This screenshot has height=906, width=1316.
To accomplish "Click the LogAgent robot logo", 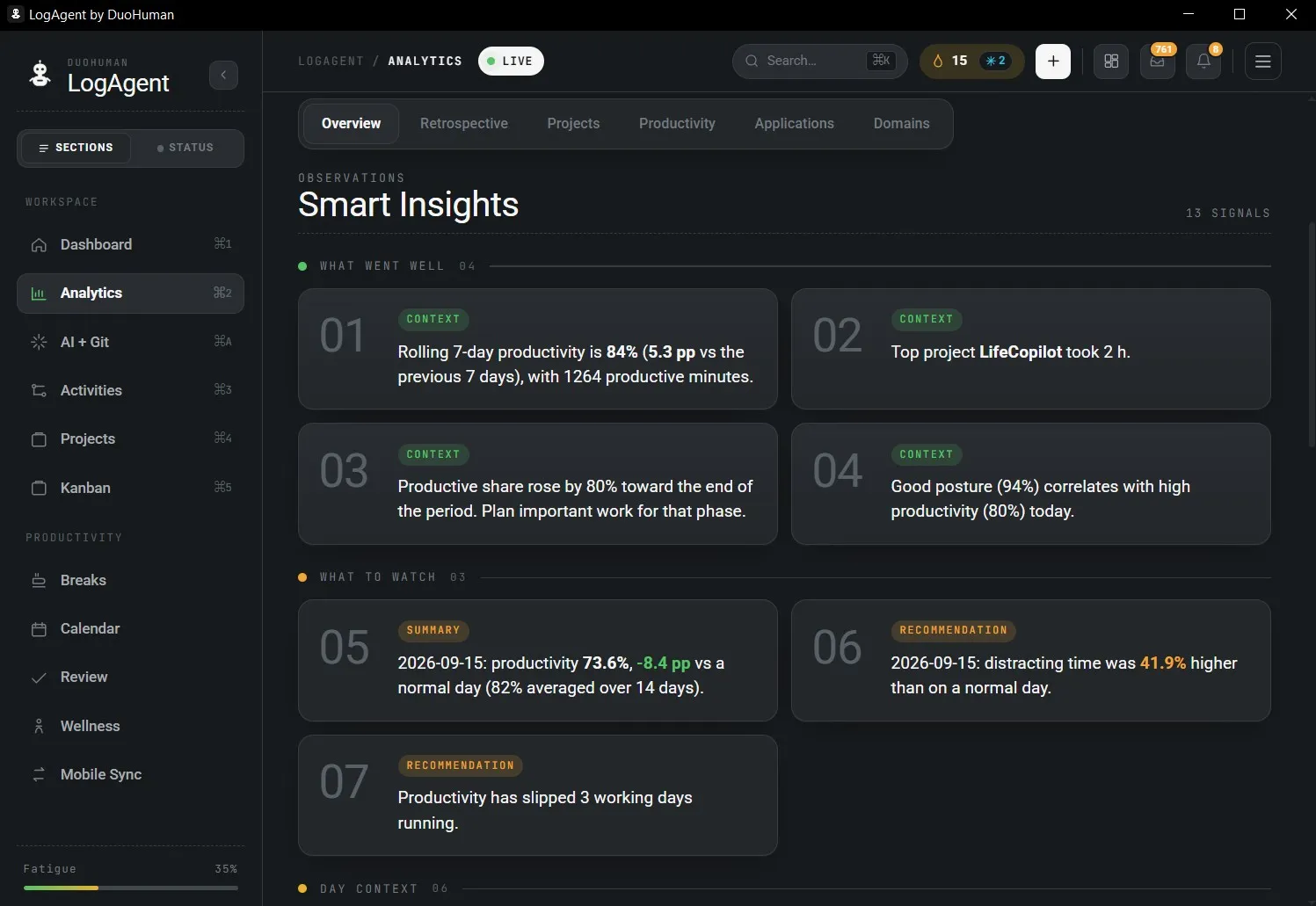I will pyautogui.click(x=40, y=75).
